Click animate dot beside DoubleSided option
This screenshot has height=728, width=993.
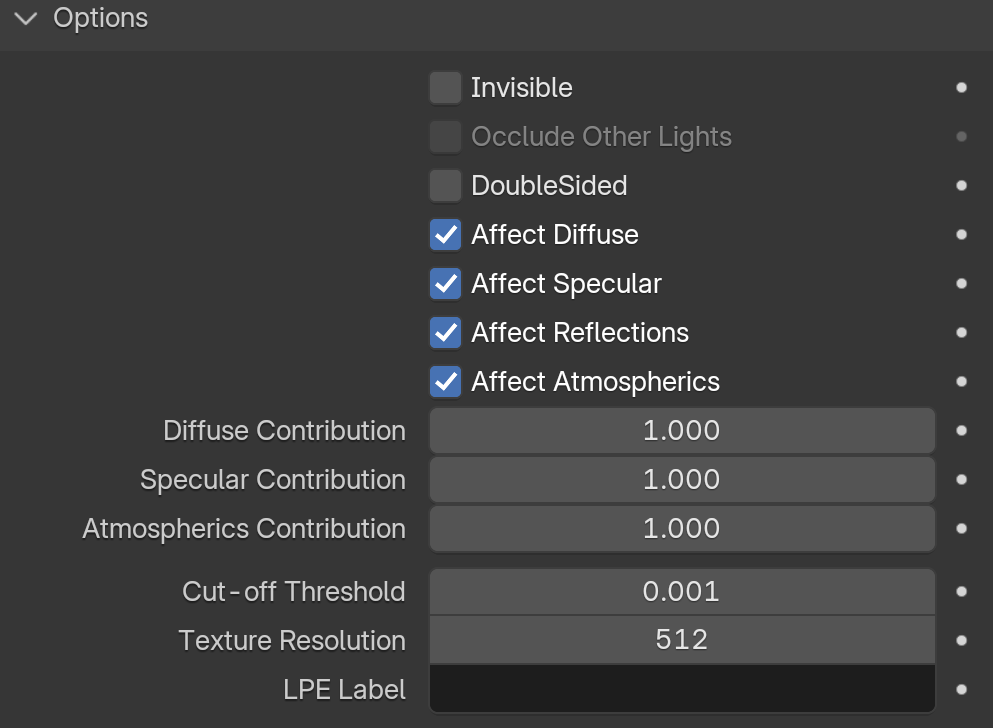click(961, 186)
